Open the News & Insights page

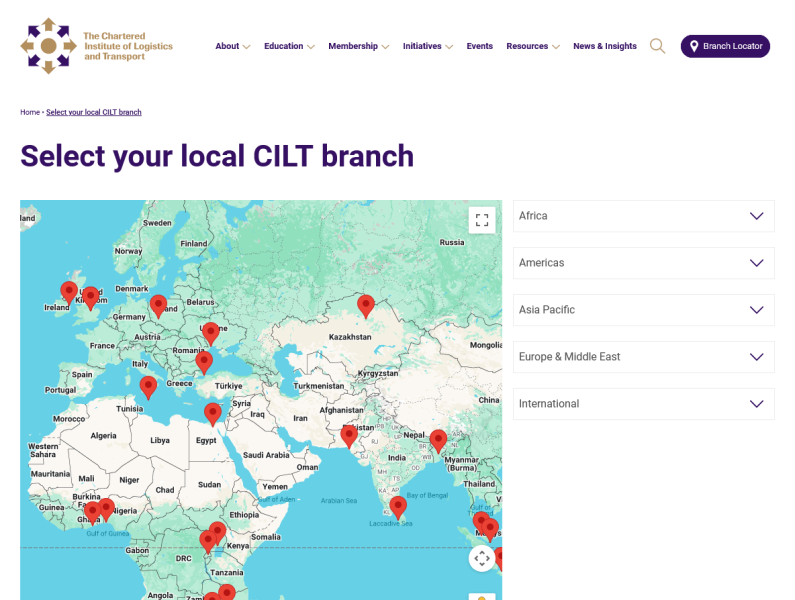click(x=604, y=46)
